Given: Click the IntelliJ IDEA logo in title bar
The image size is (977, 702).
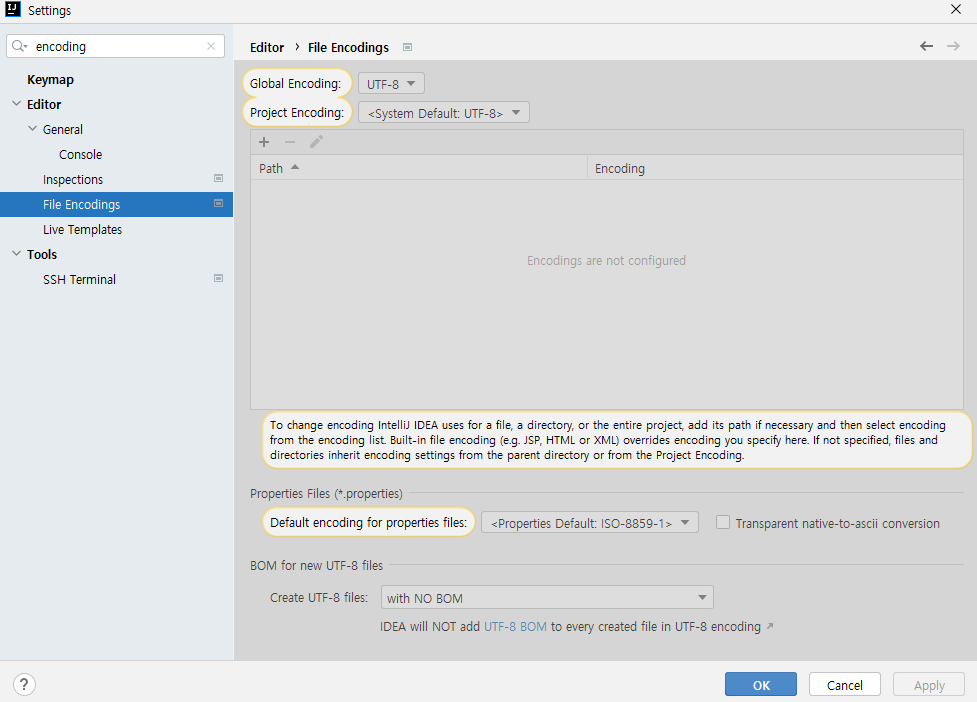Looking at the screenshot, I should pos(13,9).
